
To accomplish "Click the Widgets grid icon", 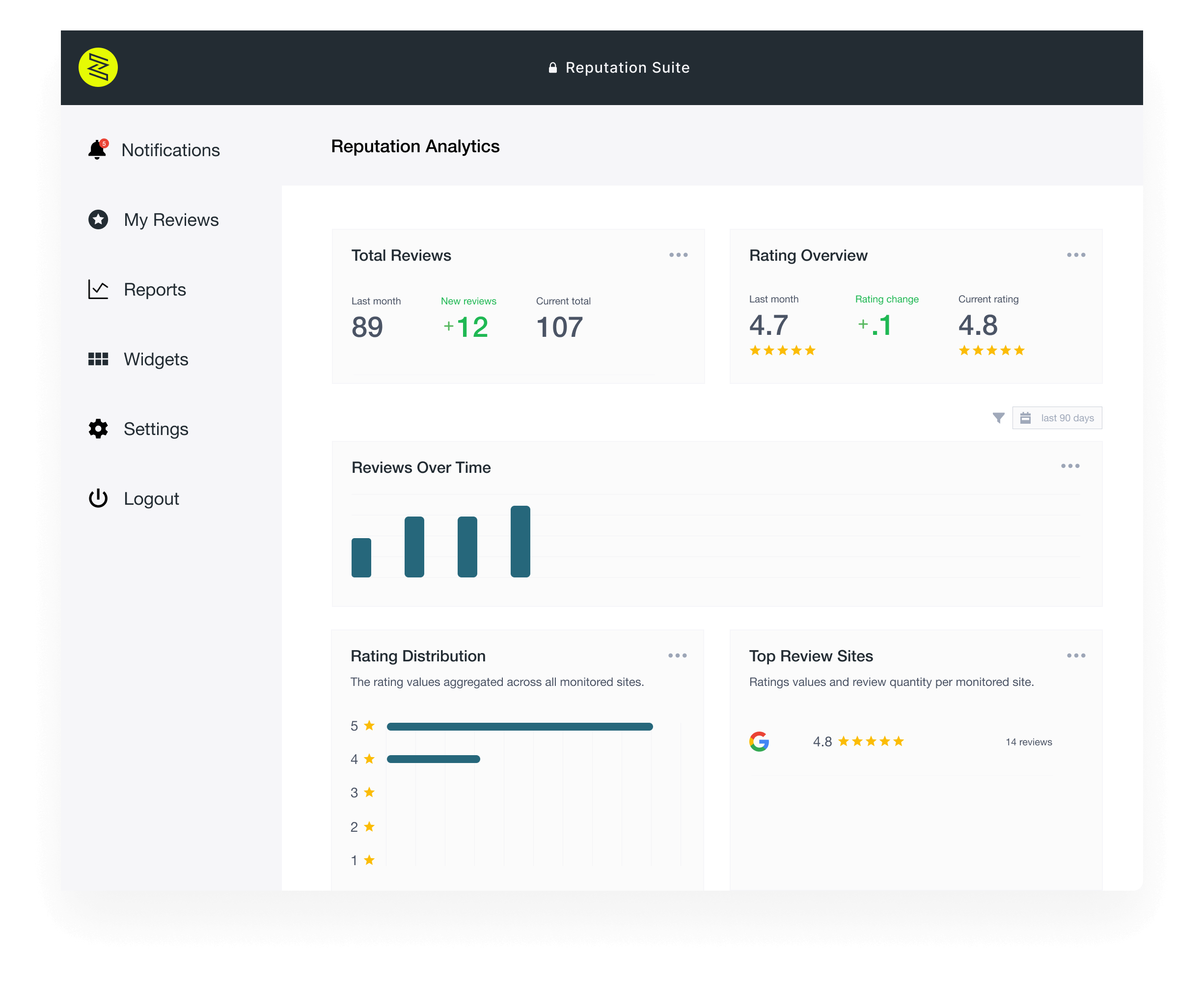I will pyautogui.click(x=98, y=359).
